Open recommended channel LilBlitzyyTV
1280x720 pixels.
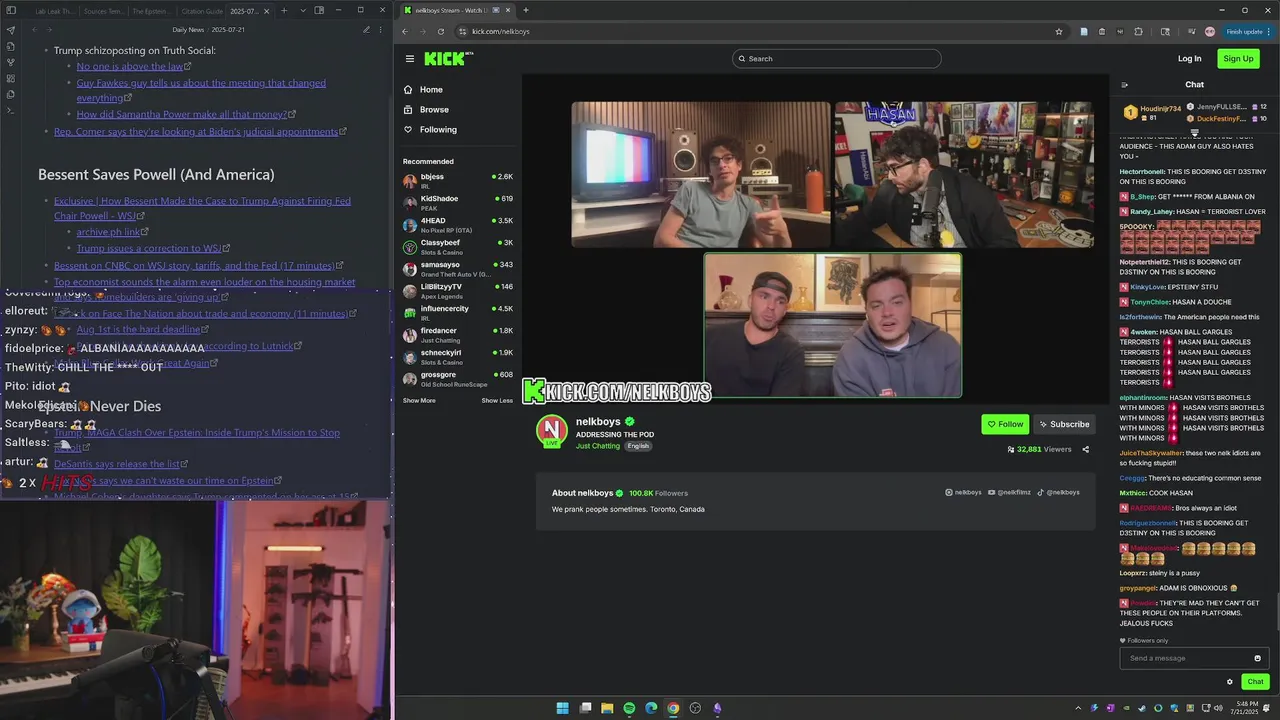click(x=458, y=290)
